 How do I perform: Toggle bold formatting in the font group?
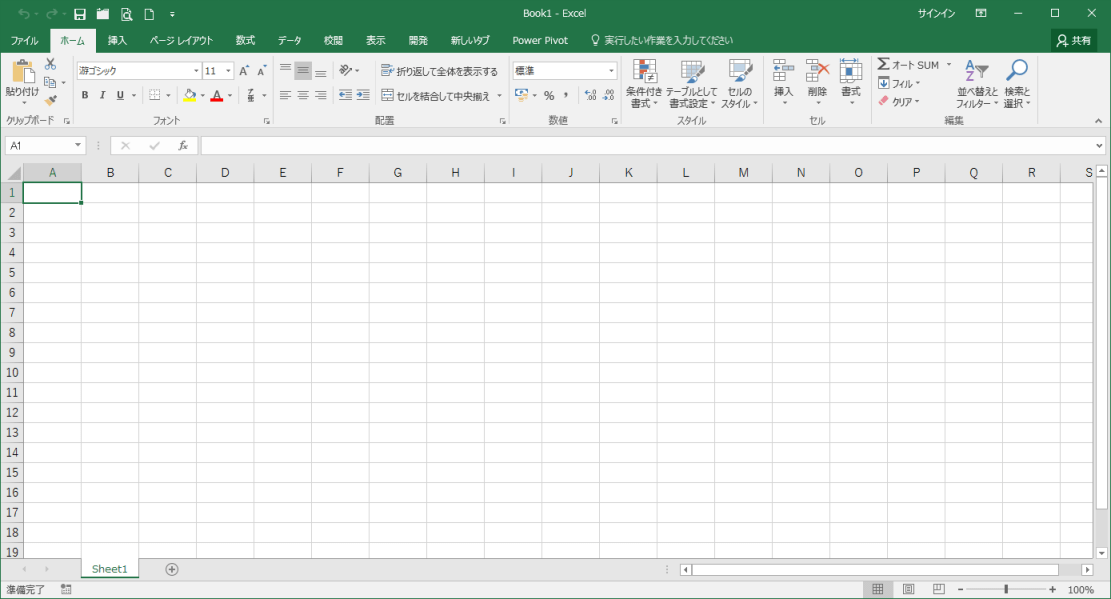tap(85, 95)
